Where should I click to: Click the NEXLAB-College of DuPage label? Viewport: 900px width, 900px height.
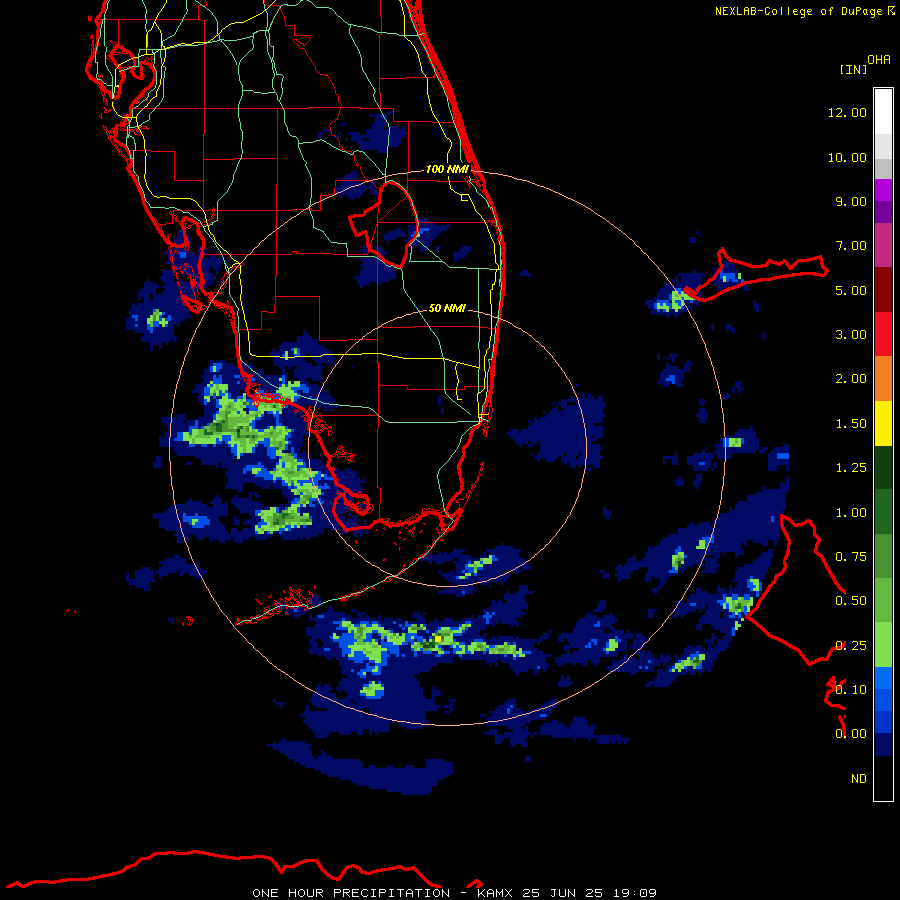(798, 11)
